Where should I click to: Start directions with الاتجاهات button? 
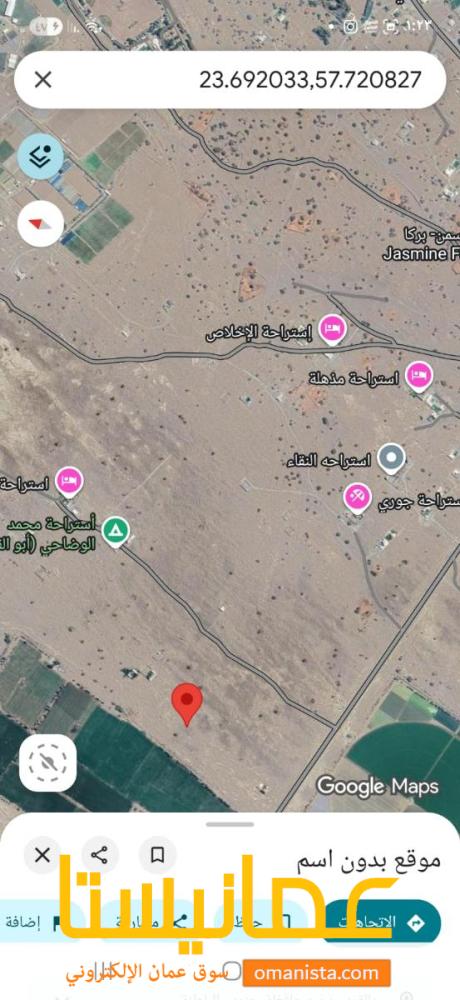click(382, 922)
